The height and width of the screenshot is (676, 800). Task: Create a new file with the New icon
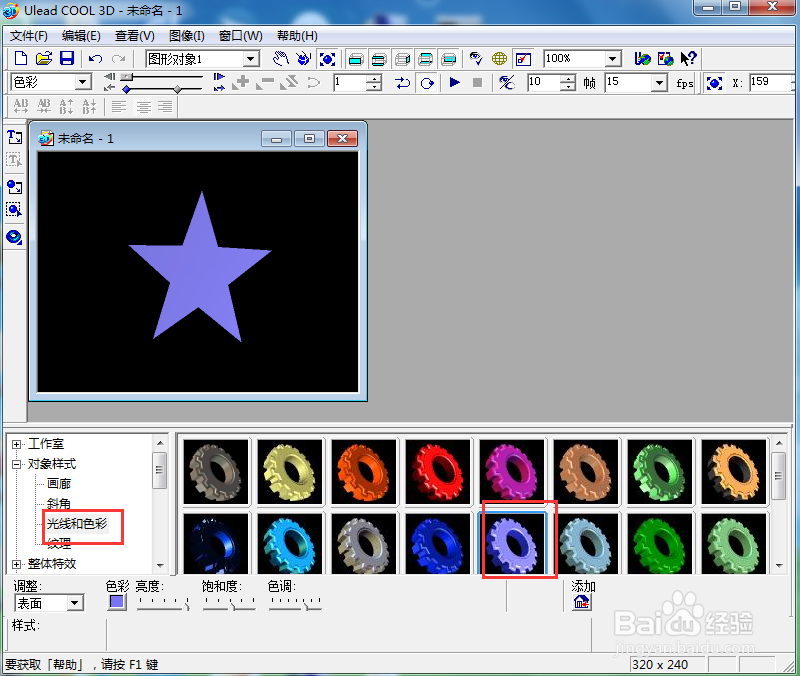(x=20, y=58)
